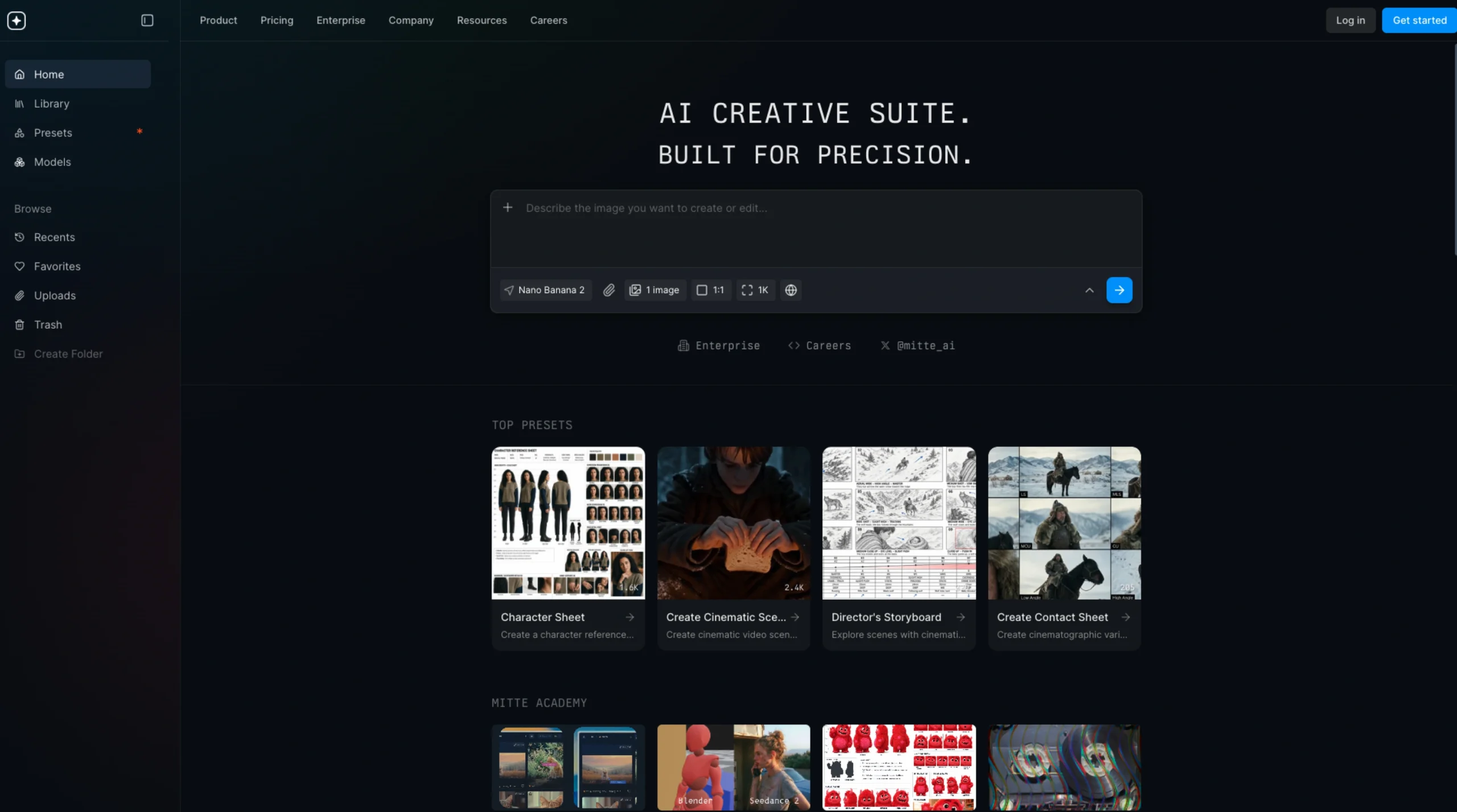
Task: Open the @mitte_ai X link
Action: click(x=917, y=345)
